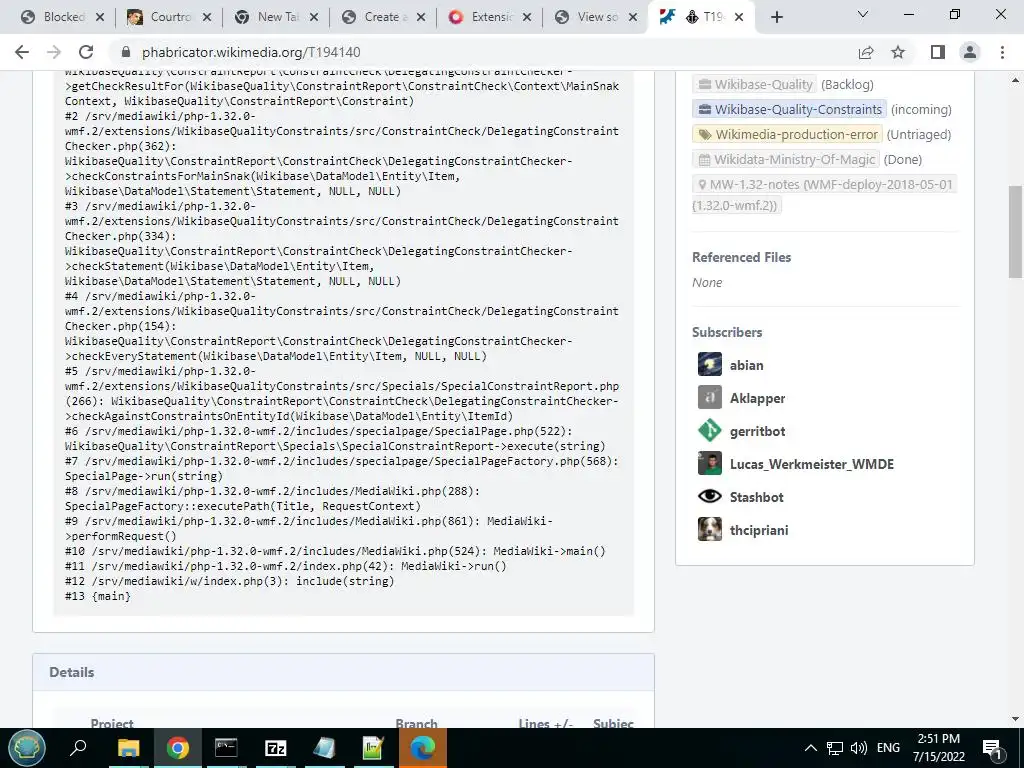Open the Wikimedia-production-error tag
This screenshot has height=768, width=1024.
787,135
